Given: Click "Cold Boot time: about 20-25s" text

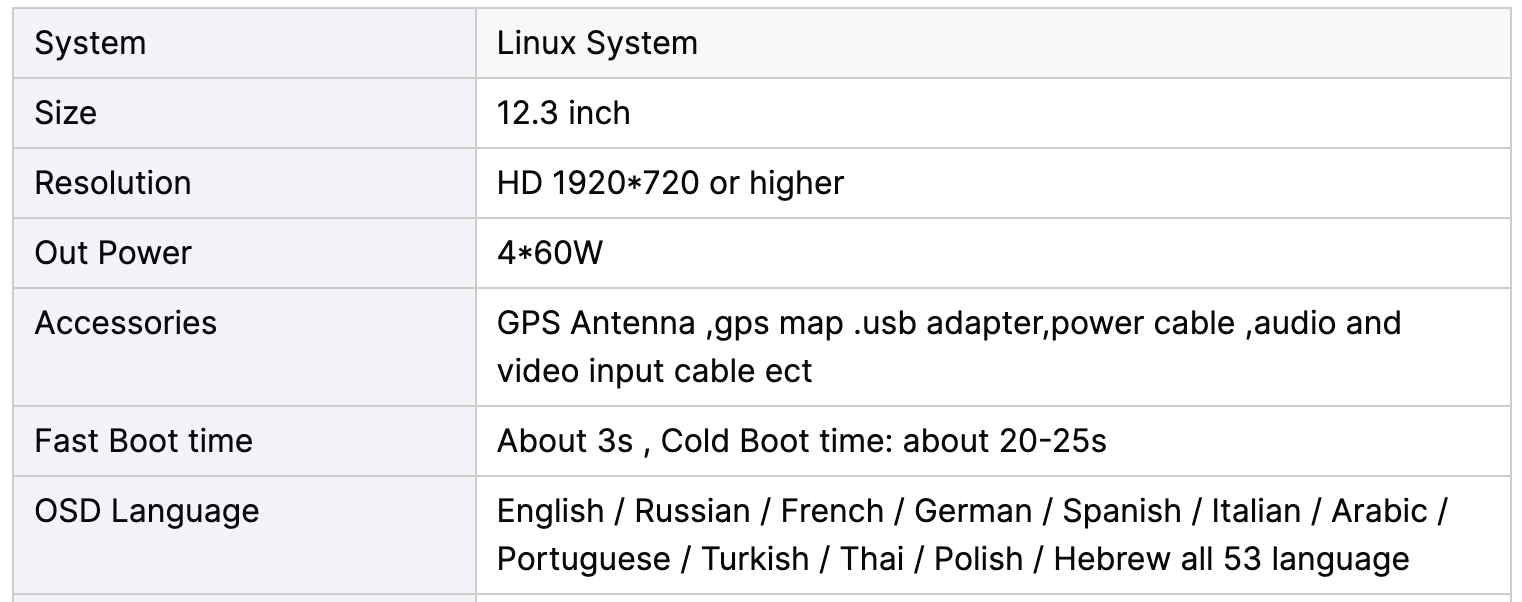Looking at the screenshot, I should pos(884,441).
